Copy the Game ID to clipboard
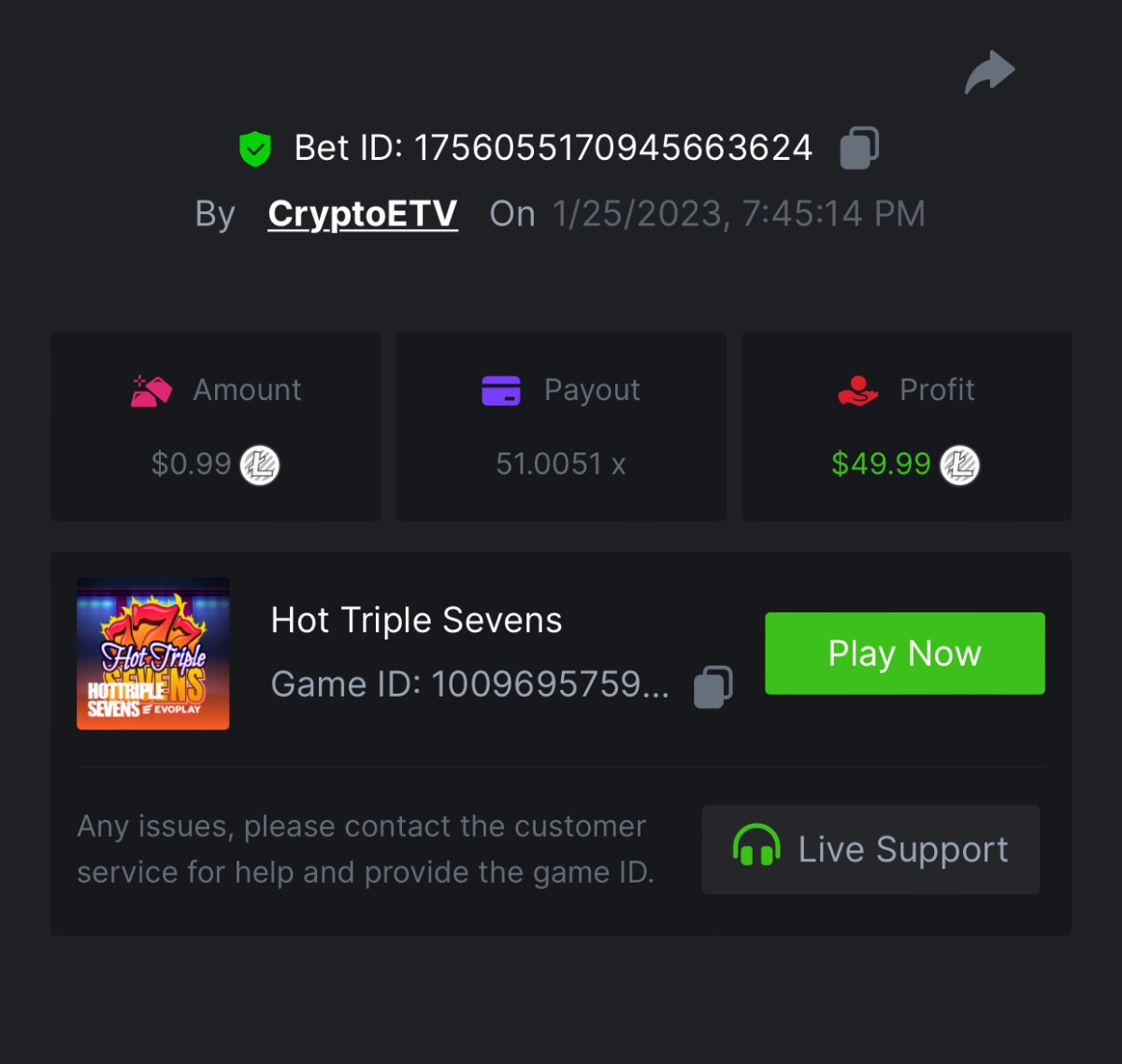Image resolution: width=1122 pixels, height=1064 pixels. click(x=713, y=686)
